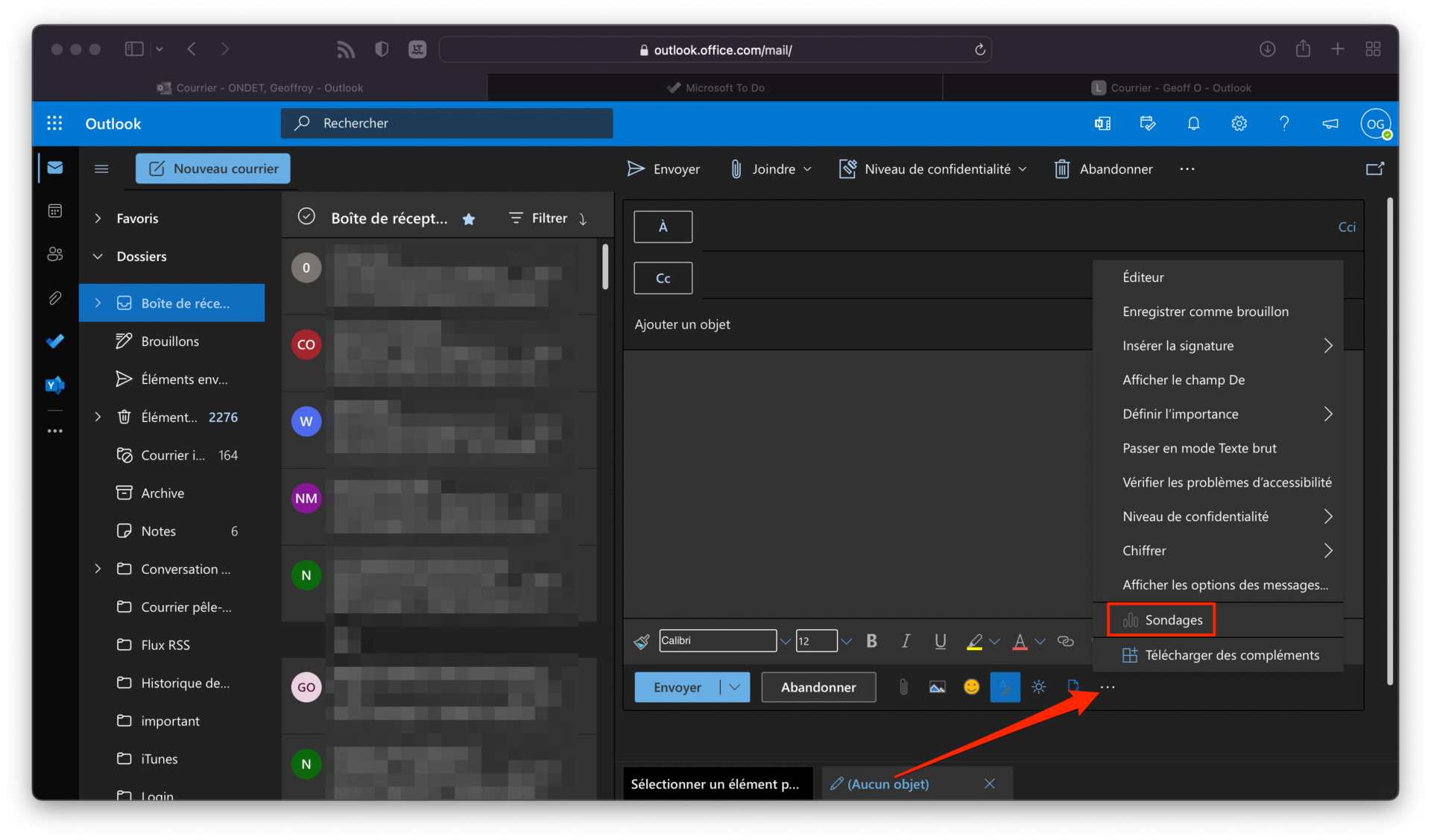
Task: Toggle select all messages circle
Action: pos(306,217)
